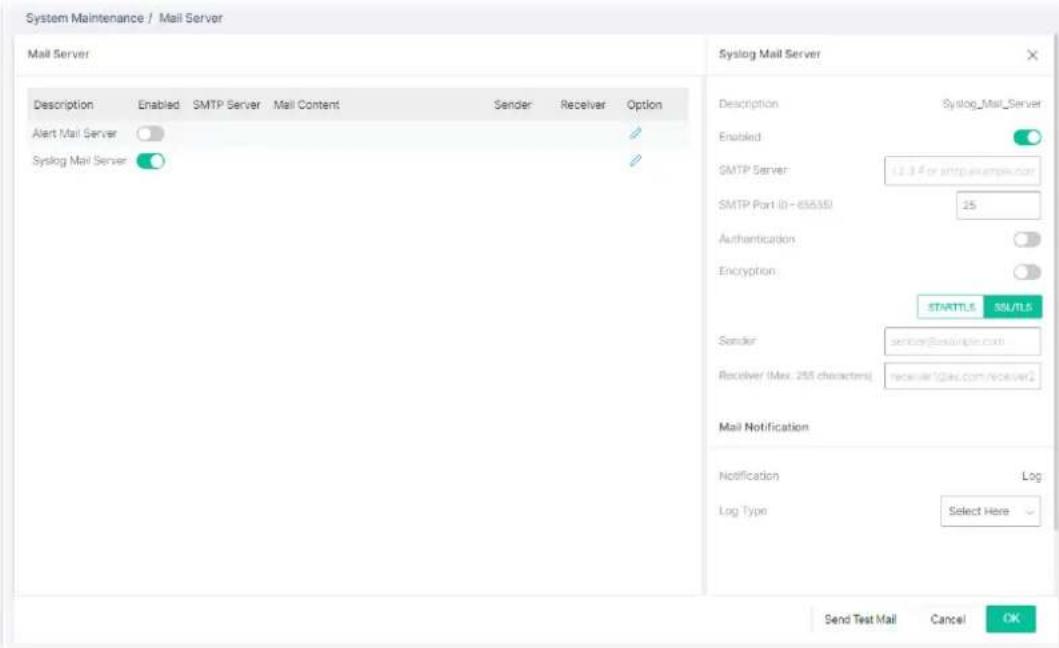Confirm settings with the OK button
Image resolution: width=1059 pixels, height=648 pixels.
(1010, 618)
